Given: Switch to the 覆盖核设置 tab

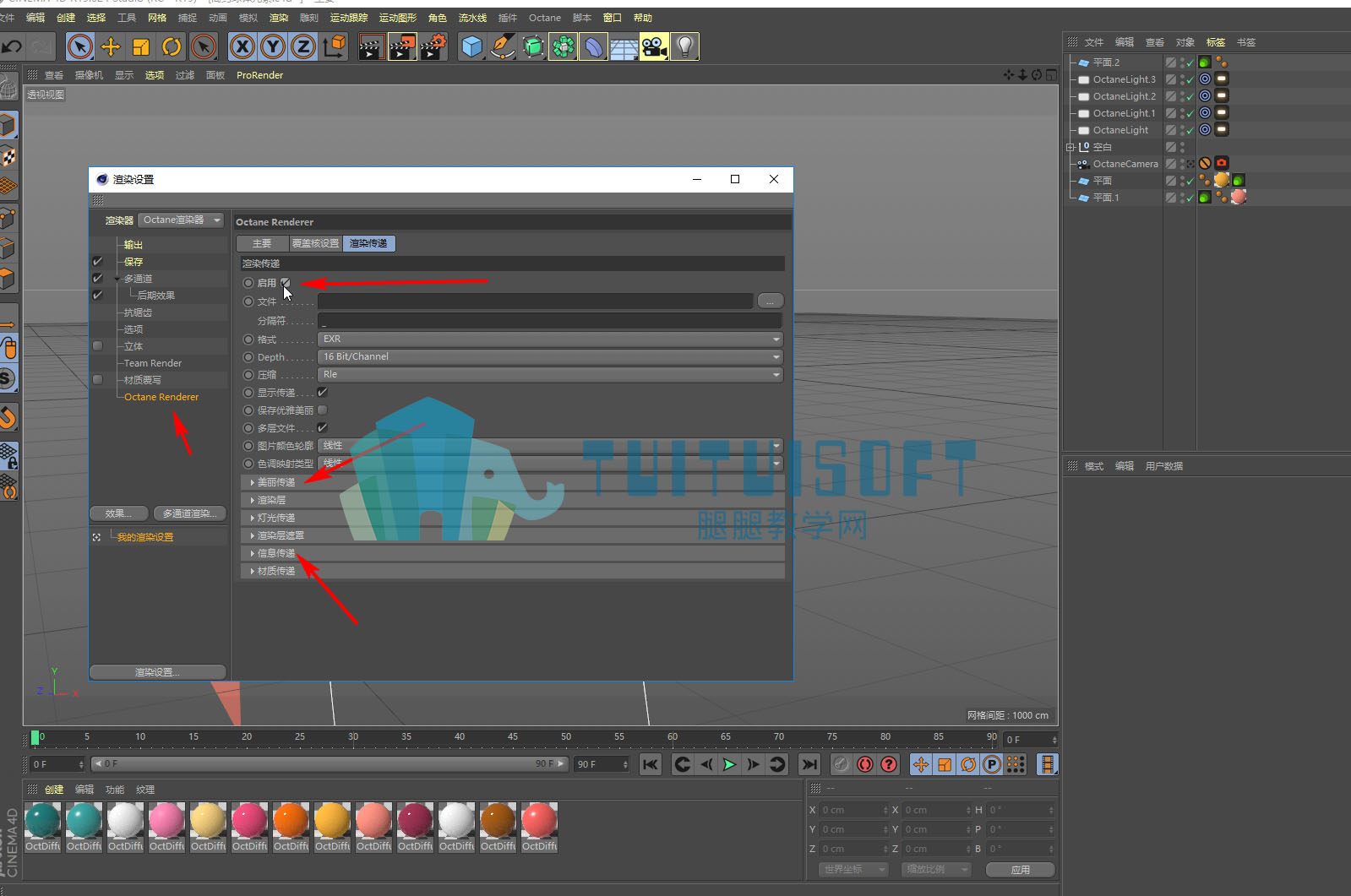Looking at the screenshot, I should [315, 243].
